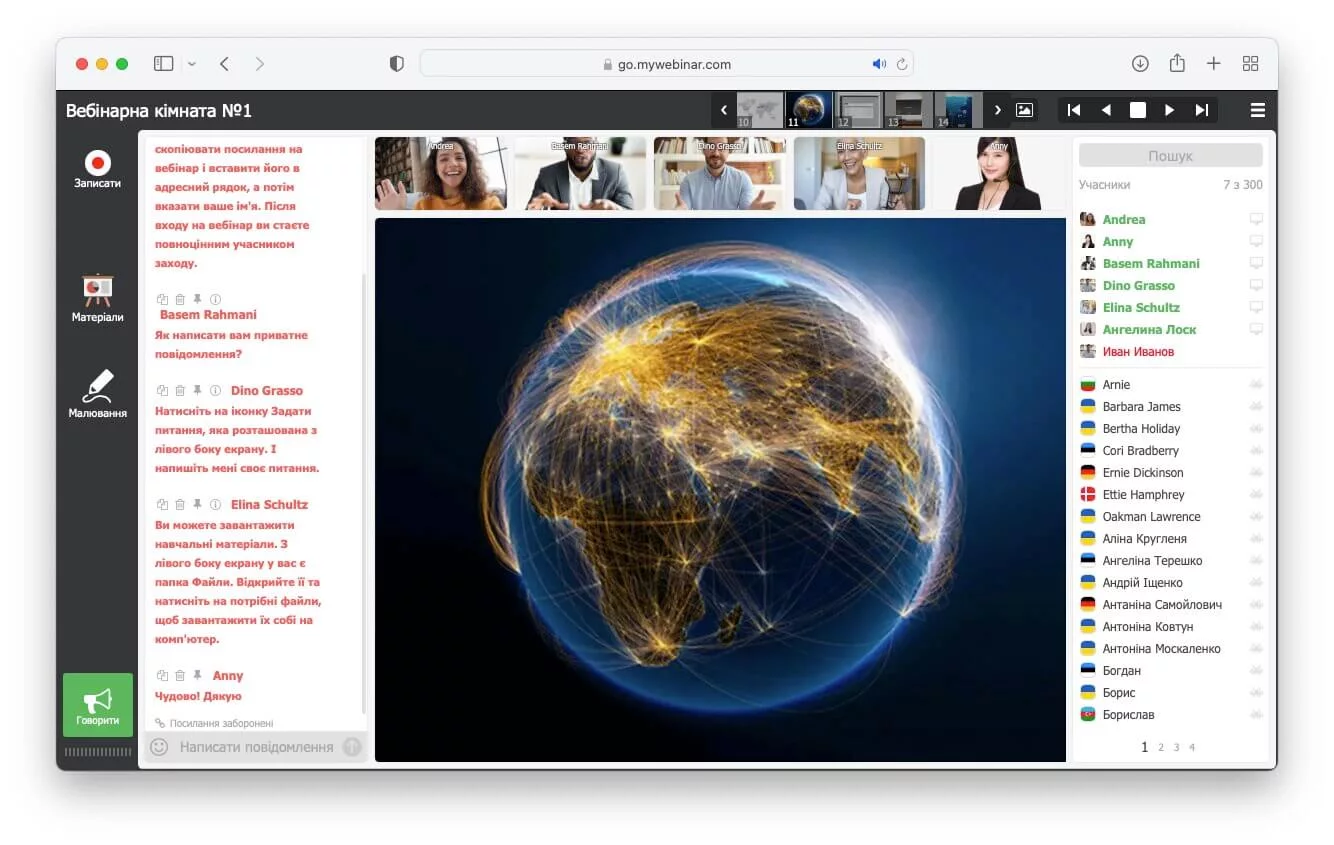This screenshot has height=845, width=1334.
Task: Go to page 2 of participants
Action: 1161,747
